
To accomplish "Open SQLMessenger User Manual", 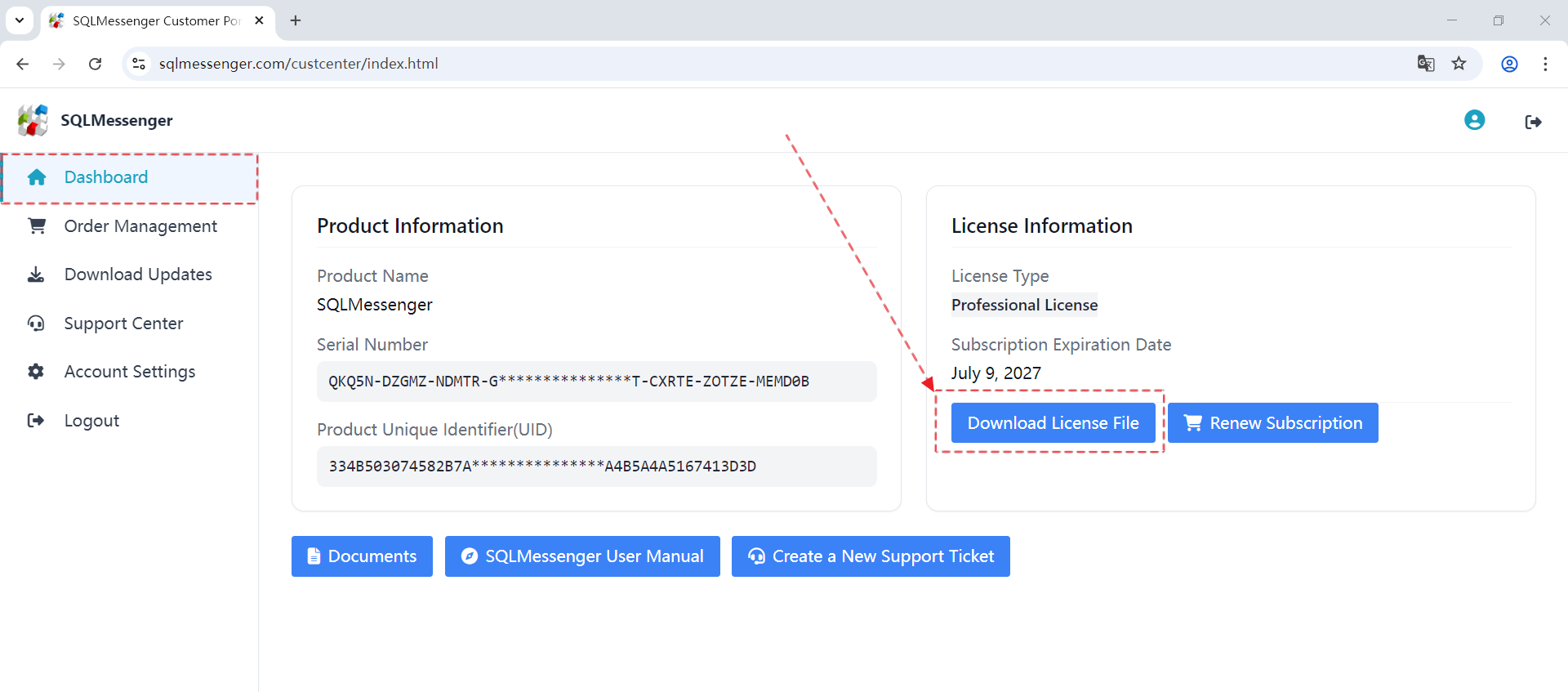I will (582, 556).
